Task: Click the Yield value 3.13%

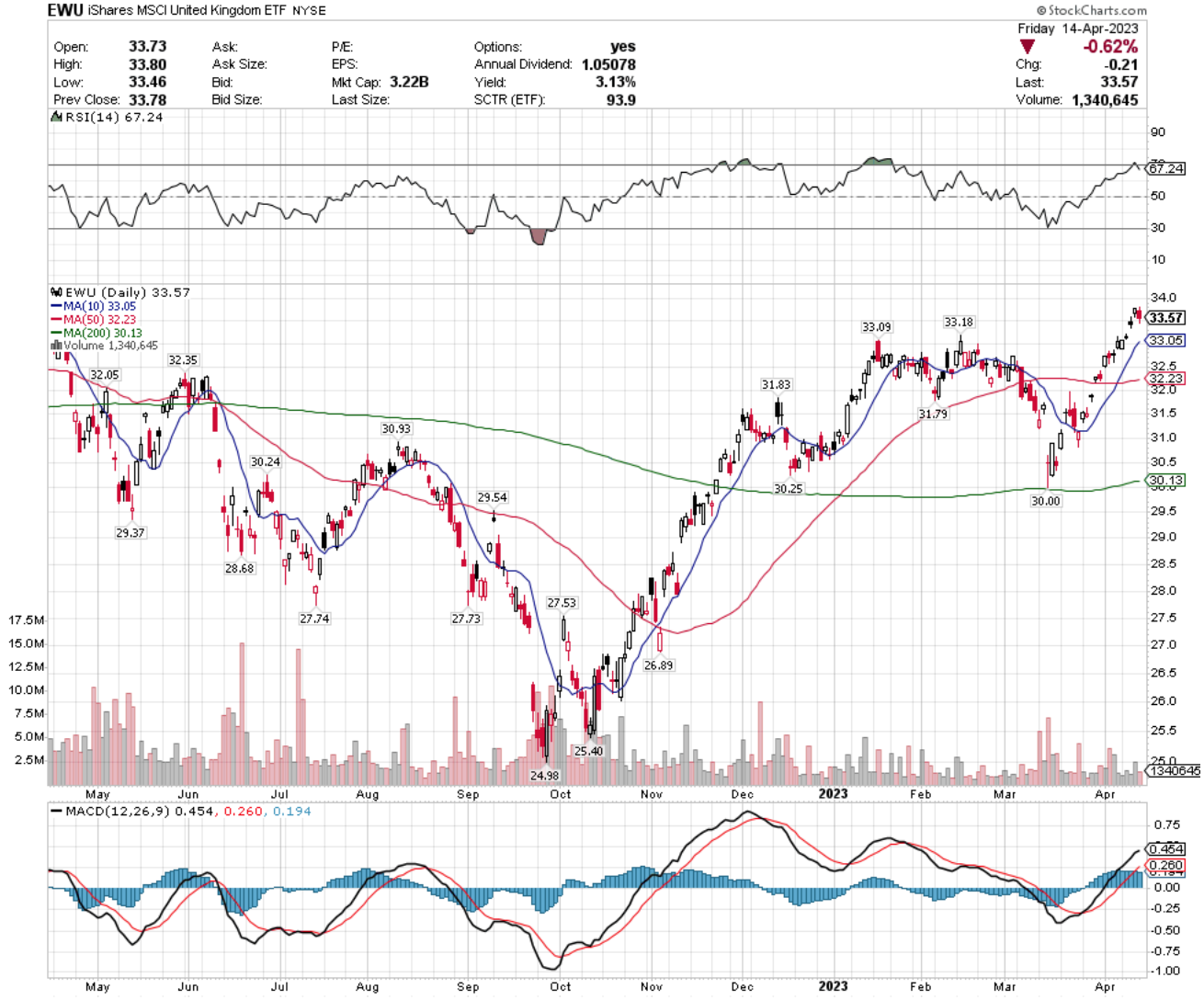Action: click(615, 82)
